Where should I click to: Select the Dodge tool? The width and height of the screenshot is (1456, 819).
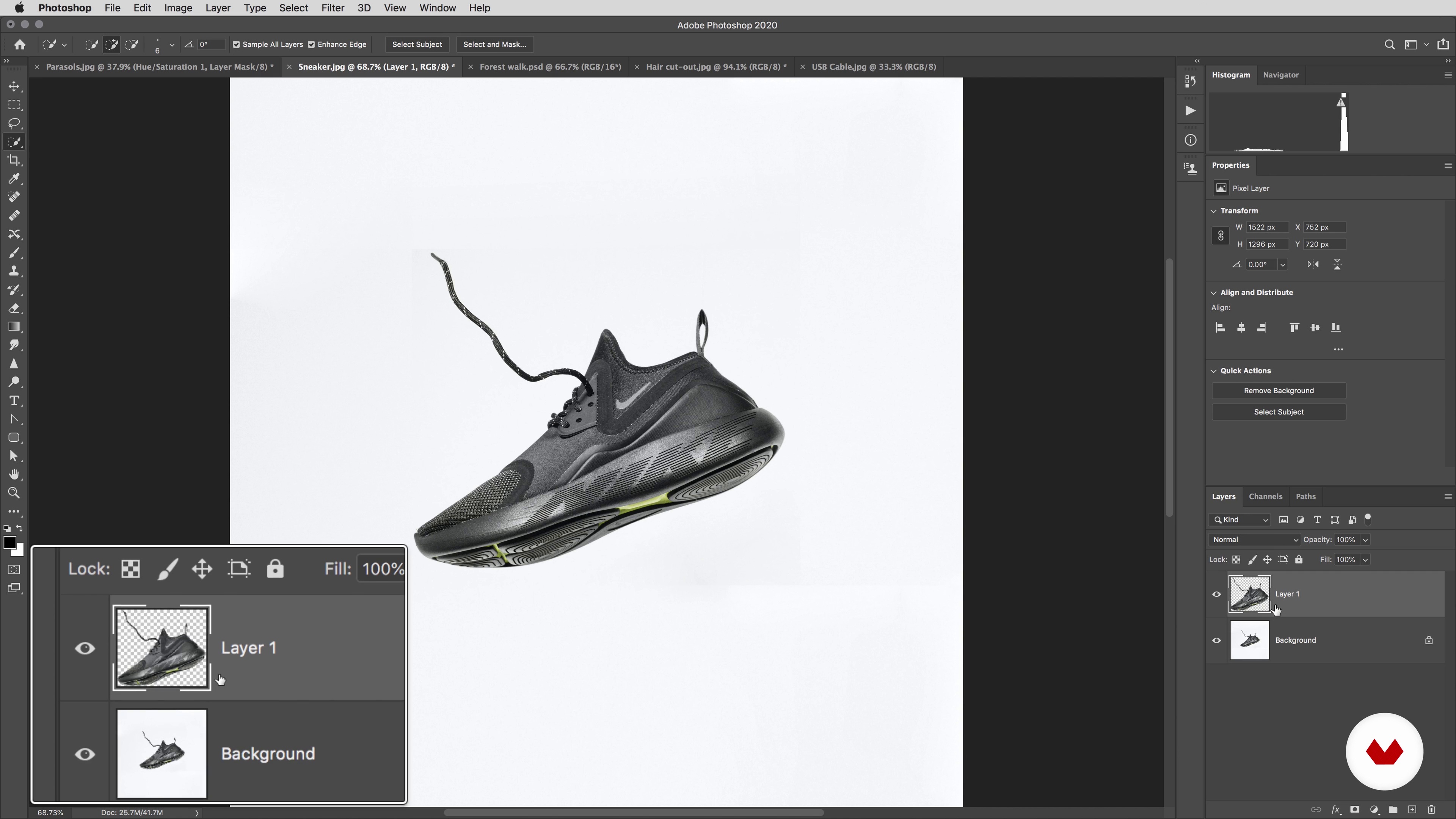[x=14, y=382]
